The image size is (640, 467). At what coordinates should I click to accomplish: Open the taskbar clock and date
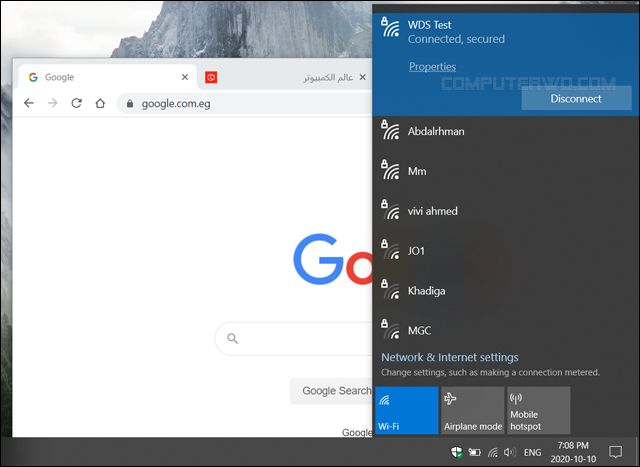573,452
